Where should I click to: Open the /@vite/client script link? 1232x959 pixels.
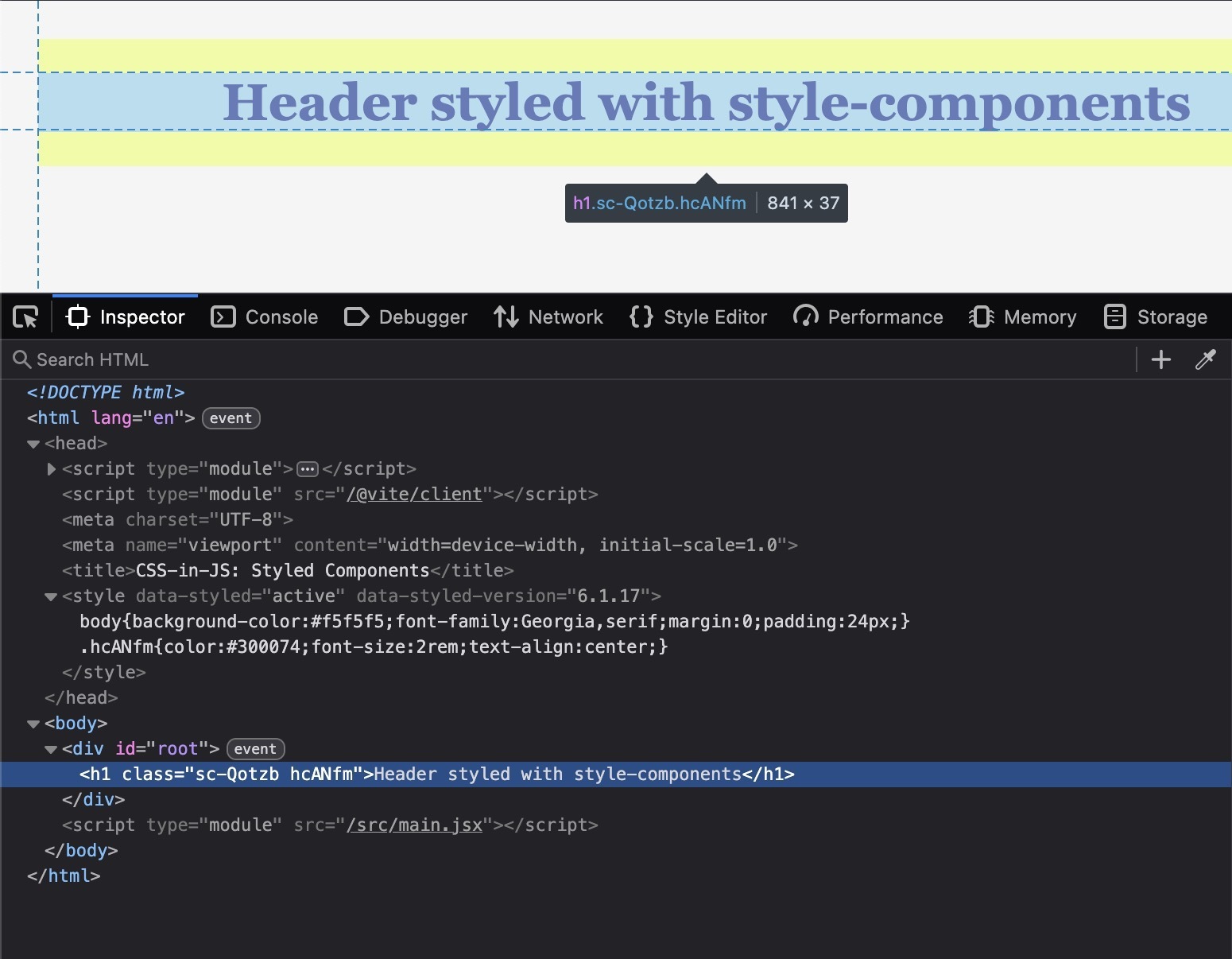click(x=414, y=495)
